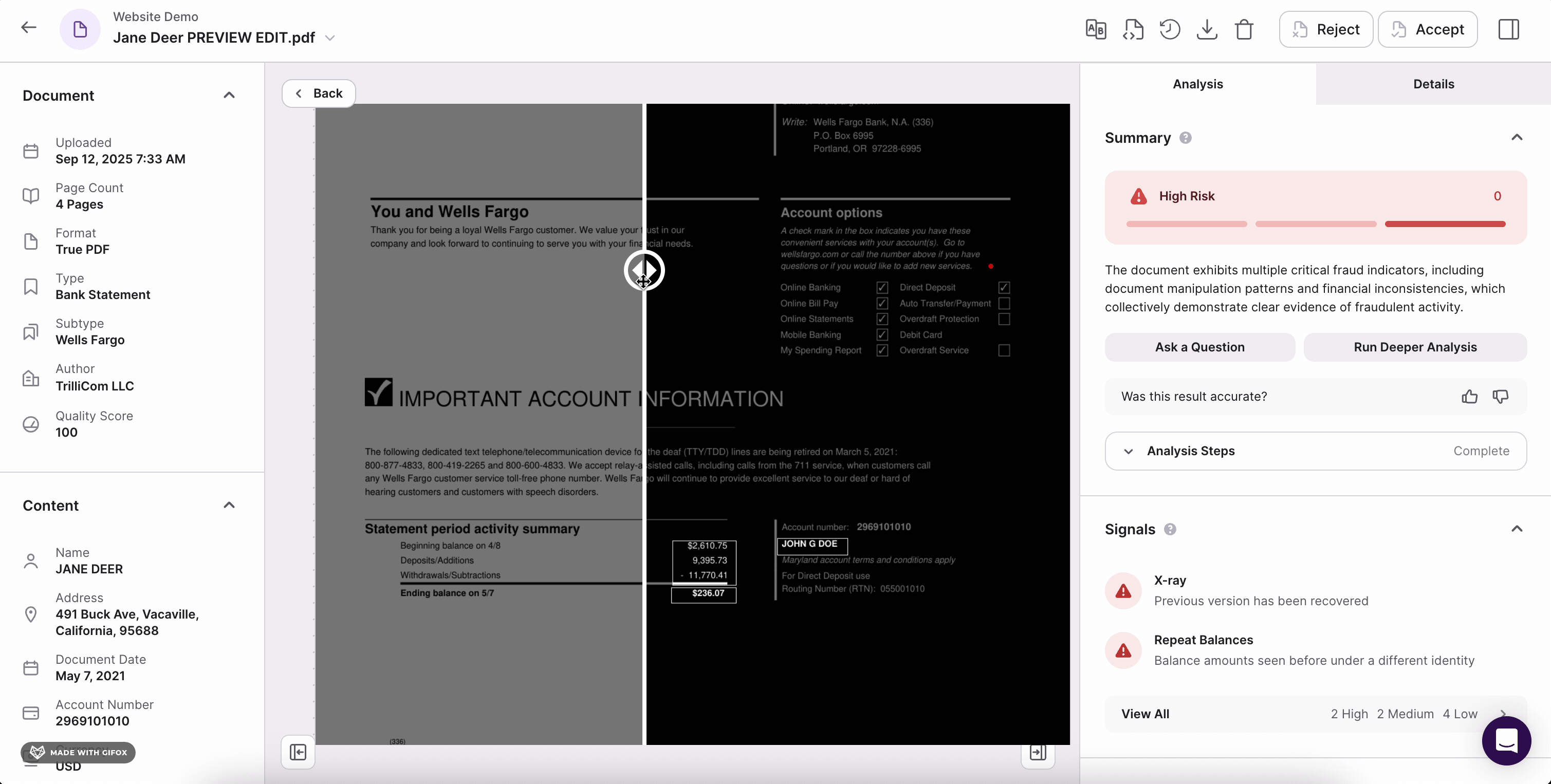Switch to the Details tab

point(1433,84)
